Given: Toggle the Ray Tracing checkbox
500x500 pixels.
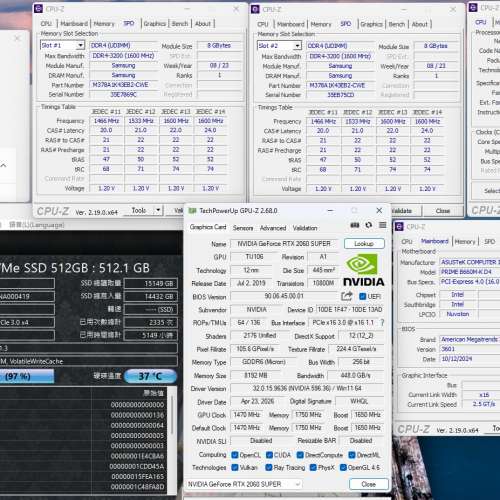Looking at the screenshot, I should point(269,468).
